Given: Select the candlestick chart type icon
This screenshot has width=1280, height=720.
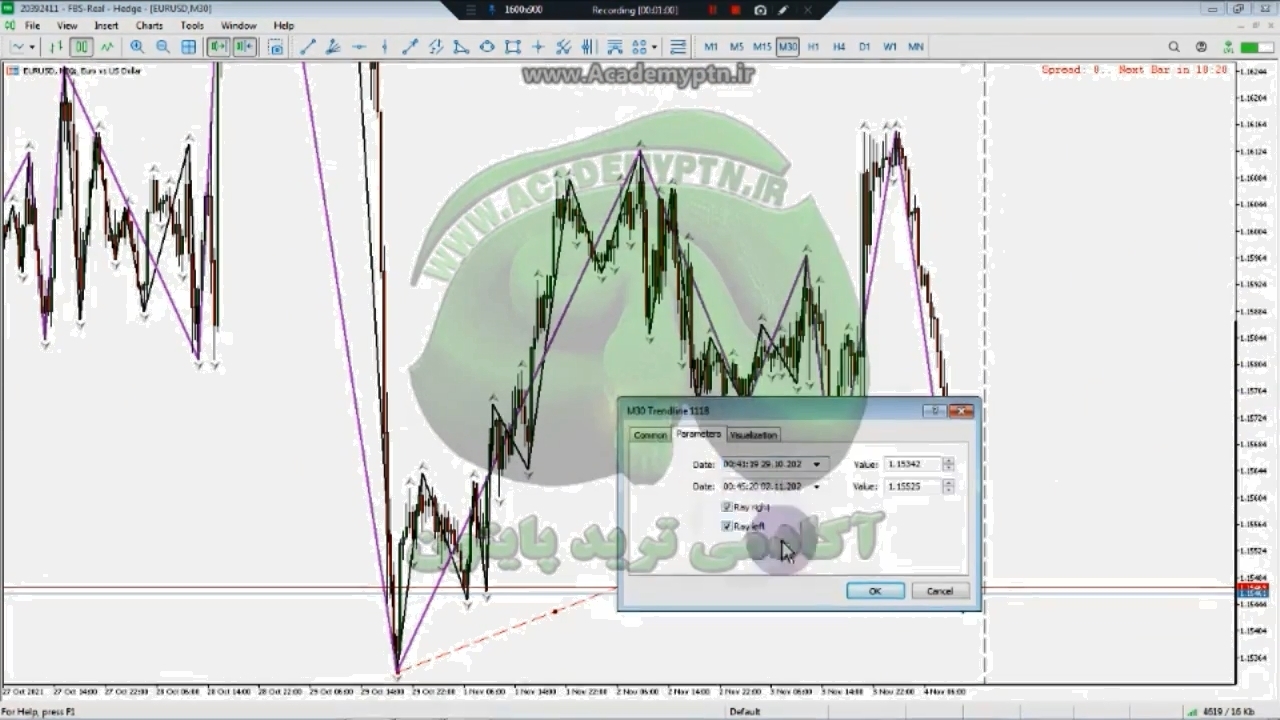Looking at the screenshot, I should (x=81, y=47).
